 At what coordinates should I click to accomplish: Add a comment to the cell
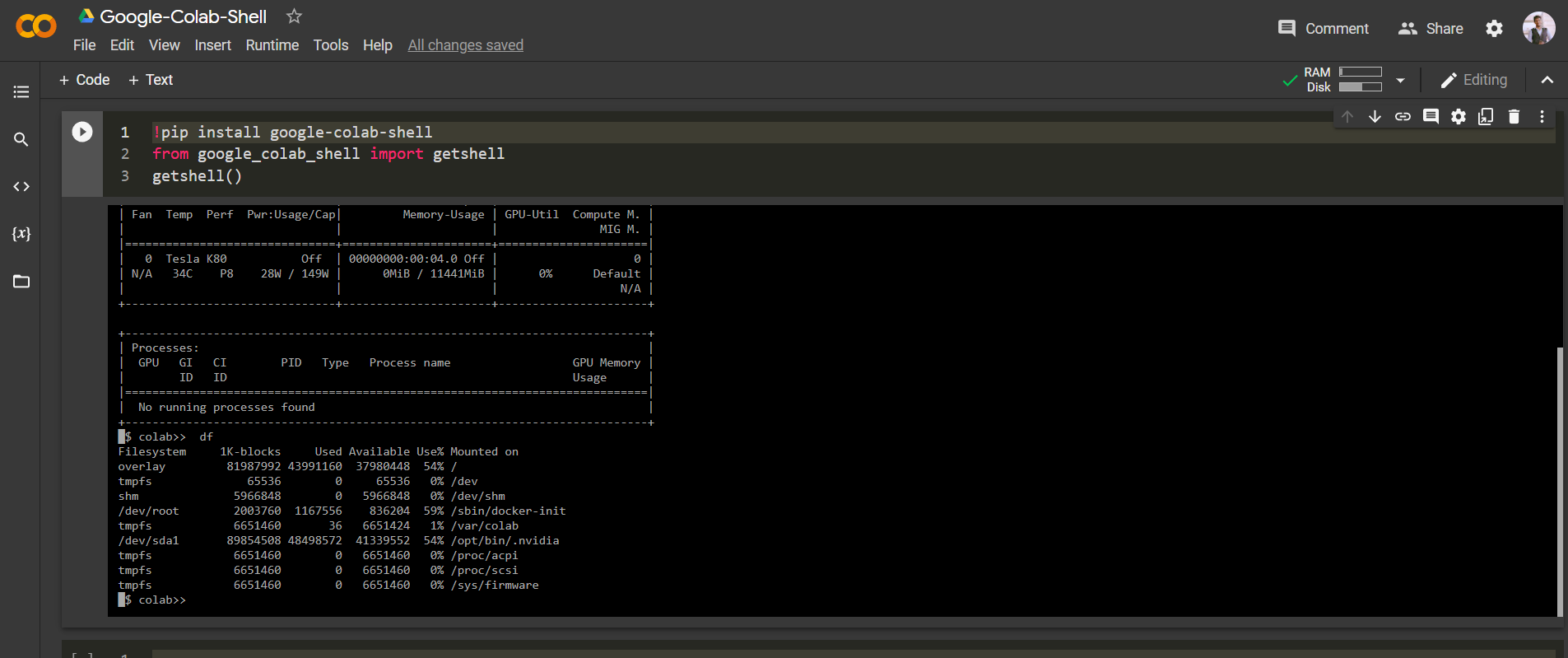coord(1431,117)
